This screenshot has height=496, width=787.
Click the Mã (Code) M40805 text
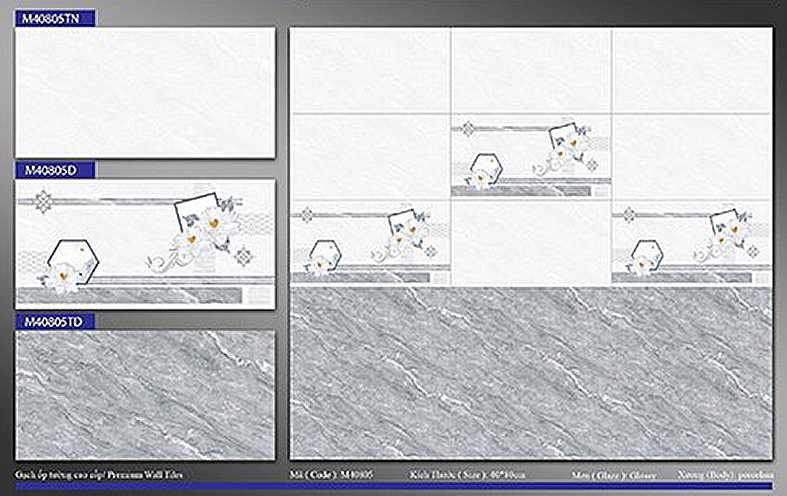(x=331, y=474)
